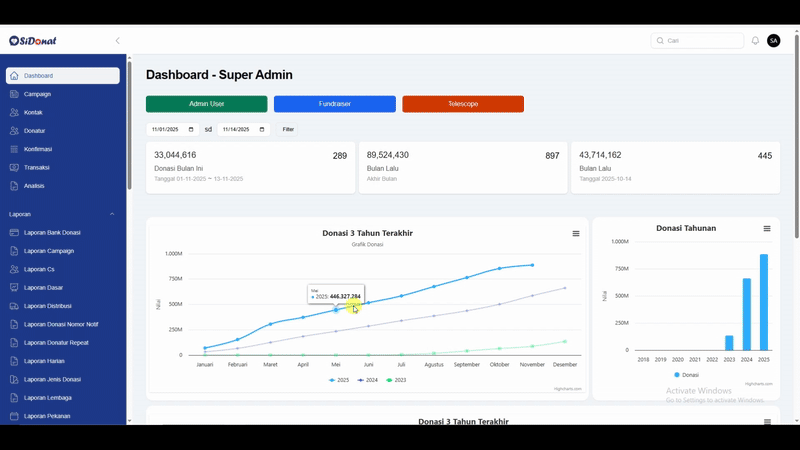The height and width of the screenshot is (450, 800).
Task: Click the red Telescope button
Action: (463, 104)
